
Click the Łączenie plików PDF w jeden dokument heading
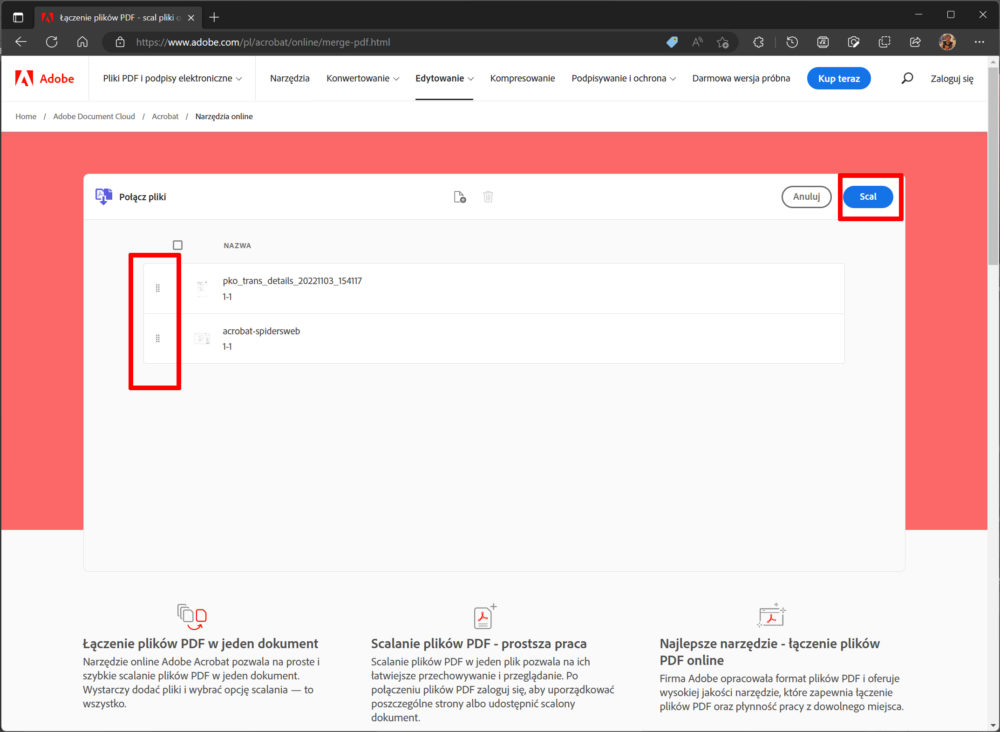click(200, 643)
